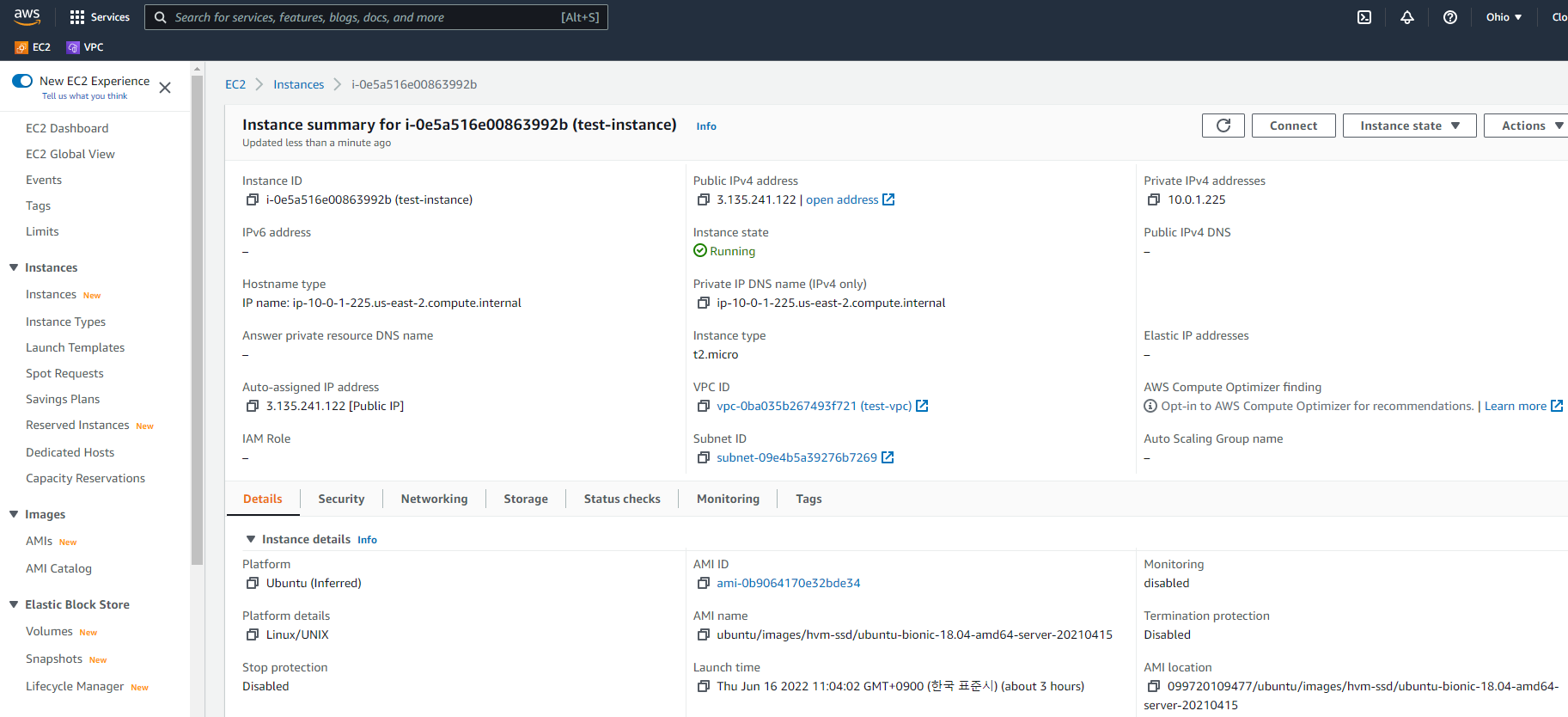Open the vpc-0ba035b267493f721 link
The image size is (1568, 717).
click(x=814, y=406)
